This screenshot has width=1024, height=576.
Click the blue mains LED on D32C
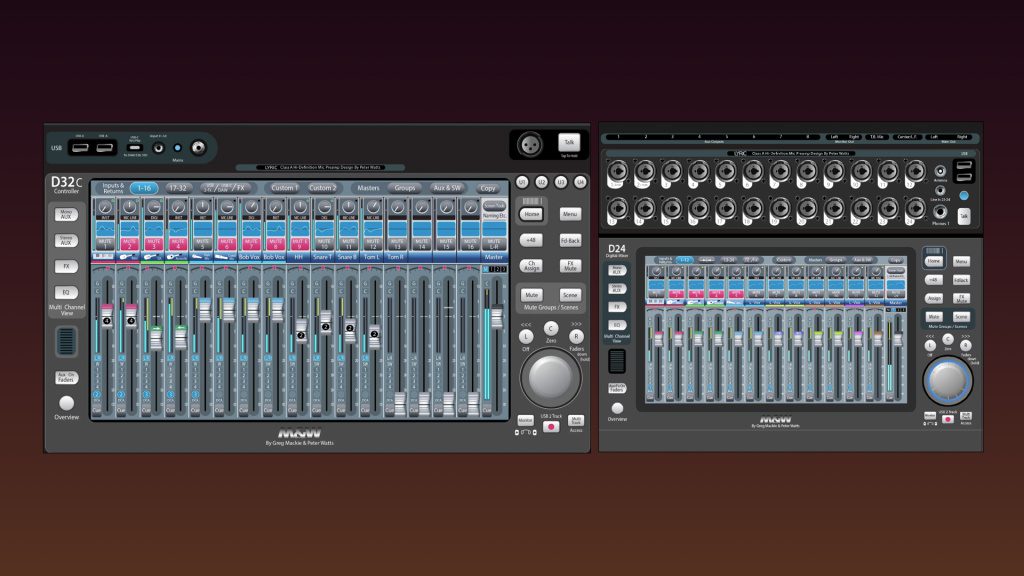178,148
